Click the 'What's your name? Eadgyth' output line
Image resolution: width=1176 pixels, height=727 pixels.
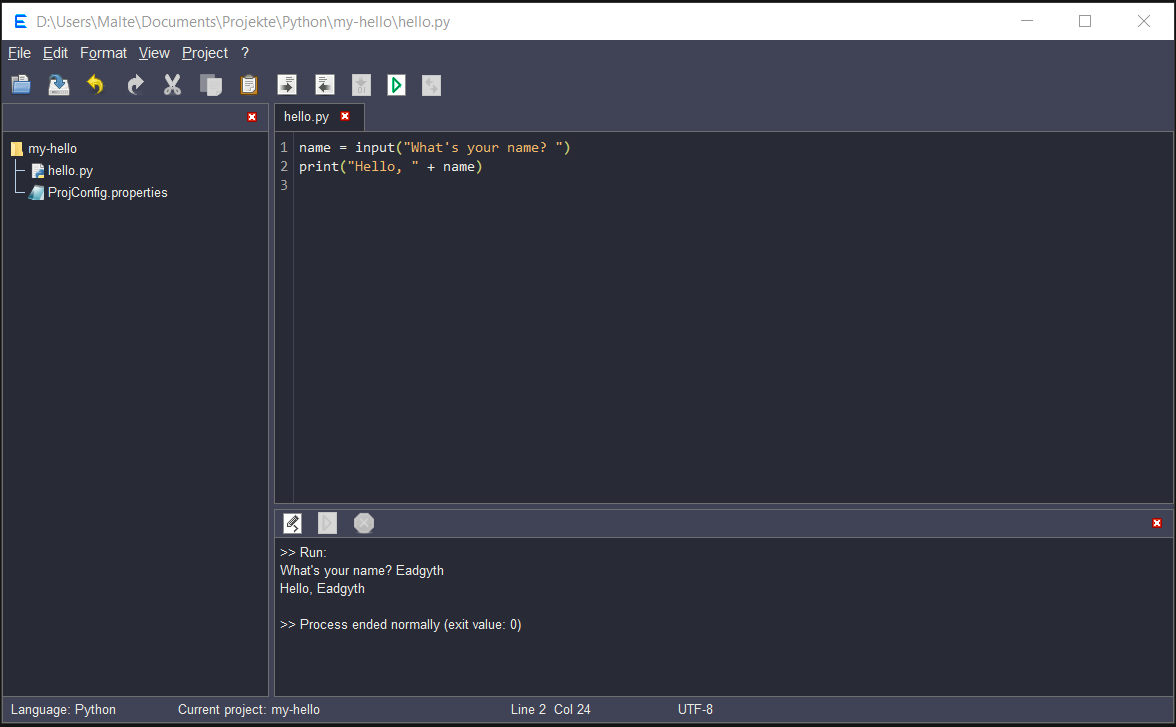(x=362, y=571)
